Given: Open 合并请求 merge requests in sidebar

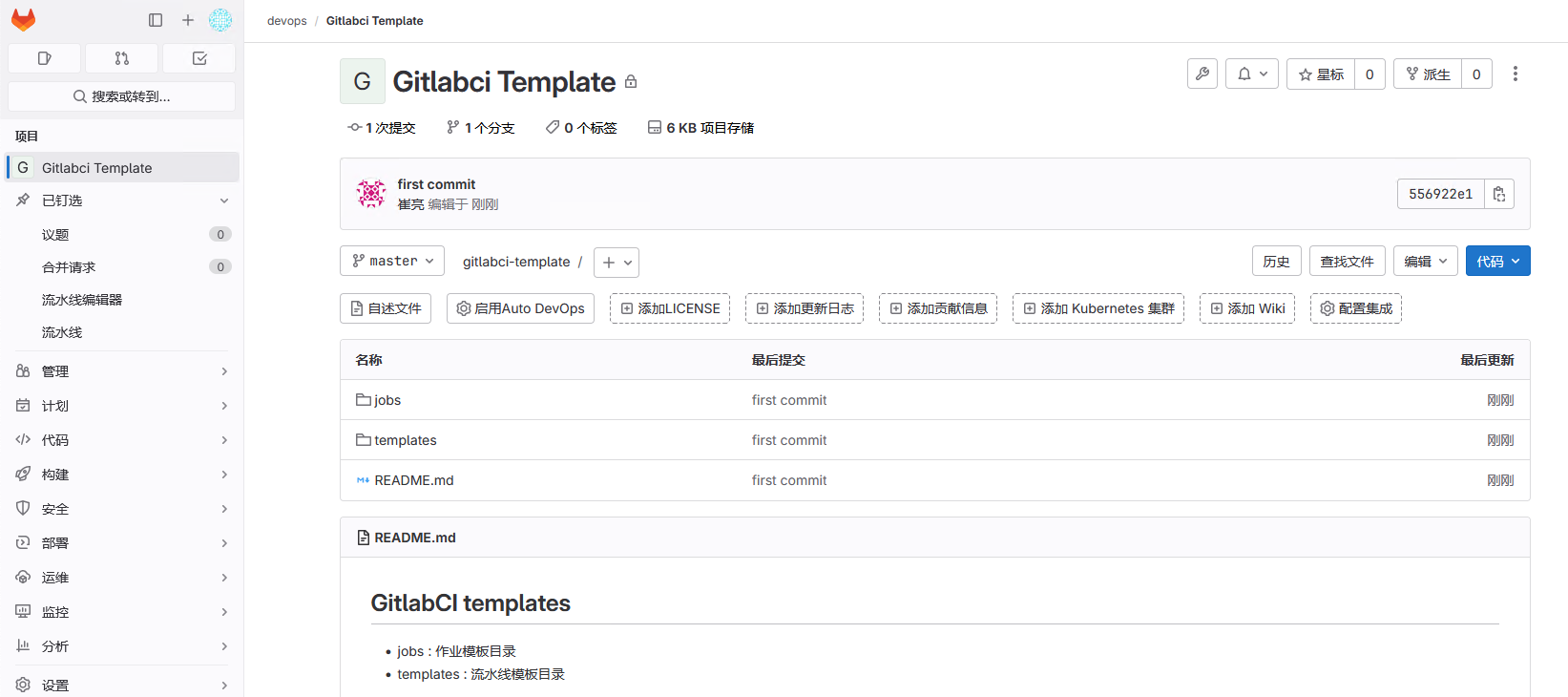Looking at the screenshot, I should pos(122,267).
